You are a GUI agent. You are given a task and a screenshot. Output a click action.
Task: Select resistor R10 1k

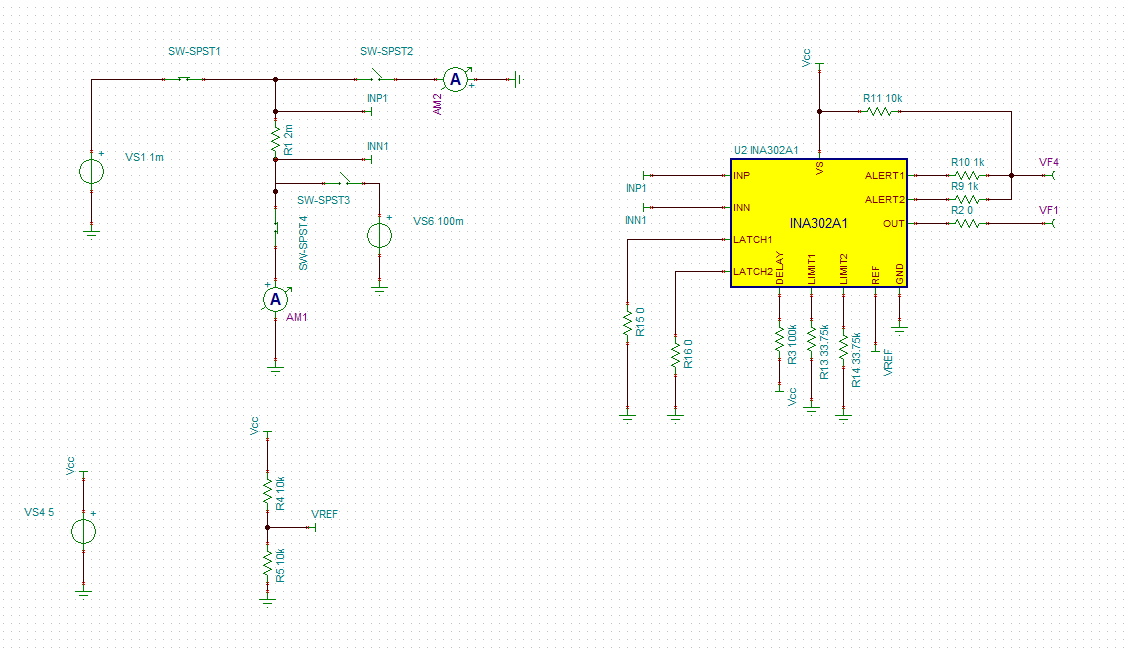(968, 175)
